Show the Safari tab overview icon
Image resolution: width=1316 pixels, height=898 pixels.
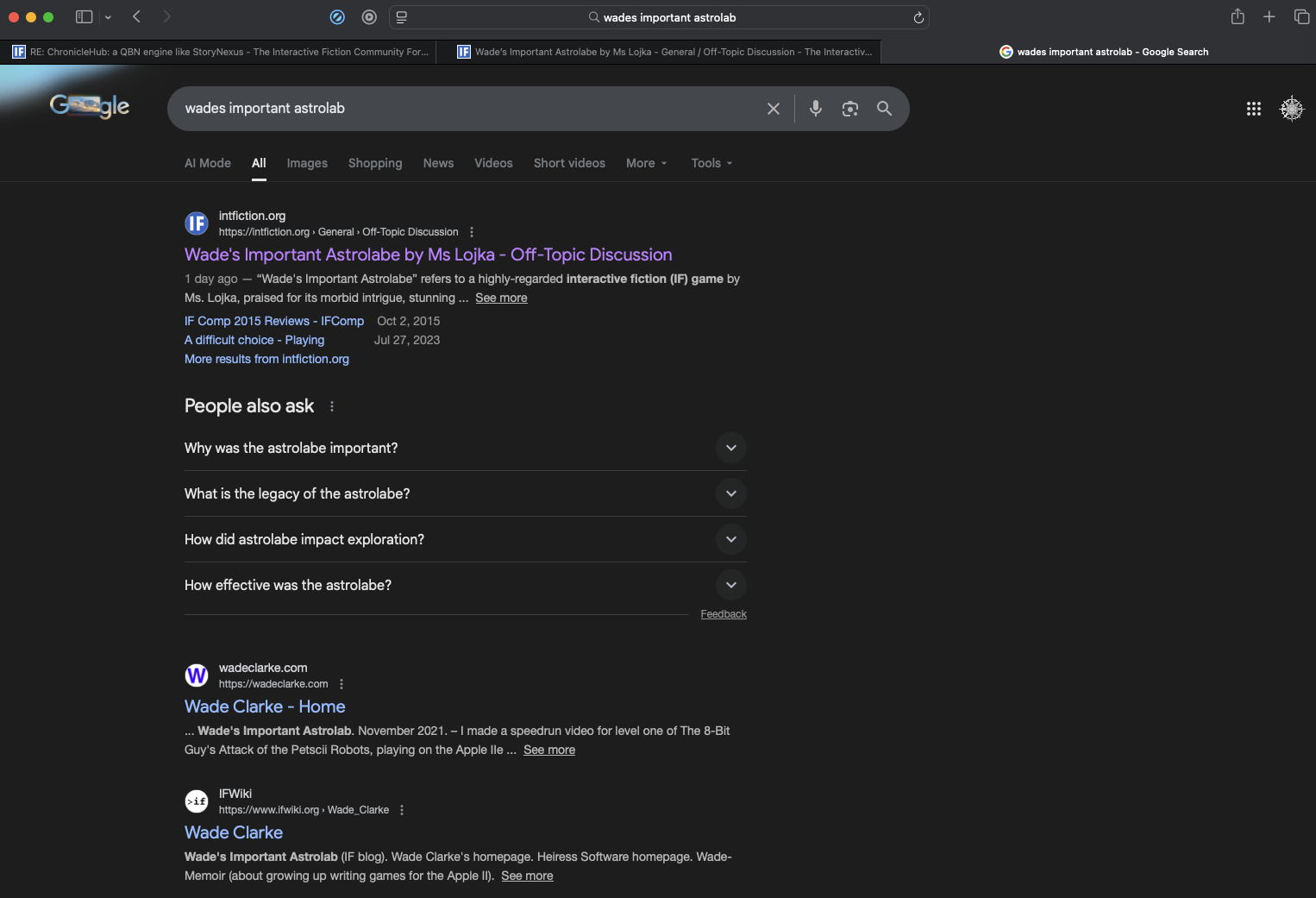pyautogui.click(x=1301, y=17)
